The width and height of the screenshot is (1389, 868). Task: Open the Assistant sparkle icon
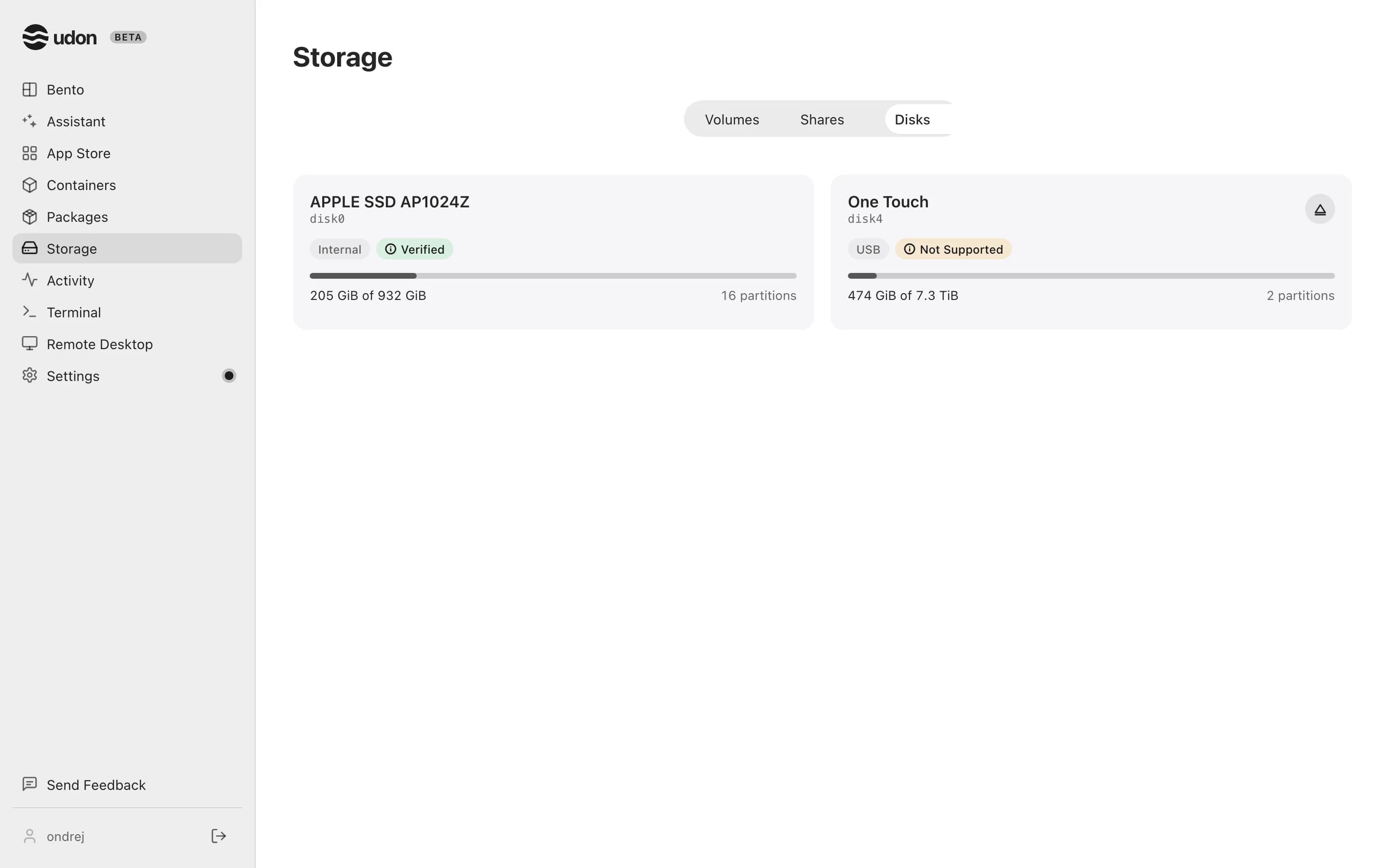[x=29, y=121]
